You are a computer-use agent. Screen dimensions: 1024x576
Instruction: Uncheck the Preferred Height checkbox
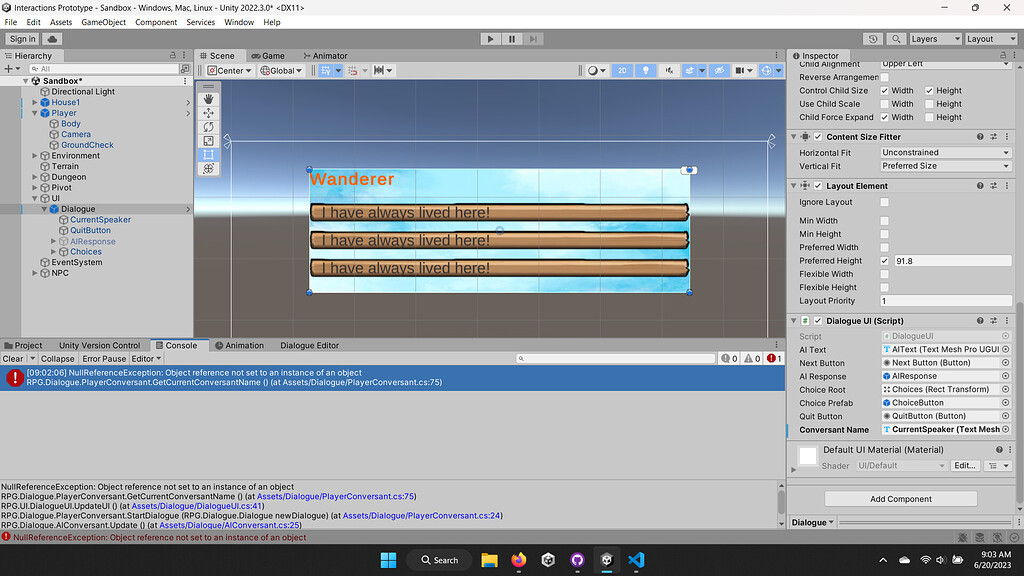click(x=884, y=261)
